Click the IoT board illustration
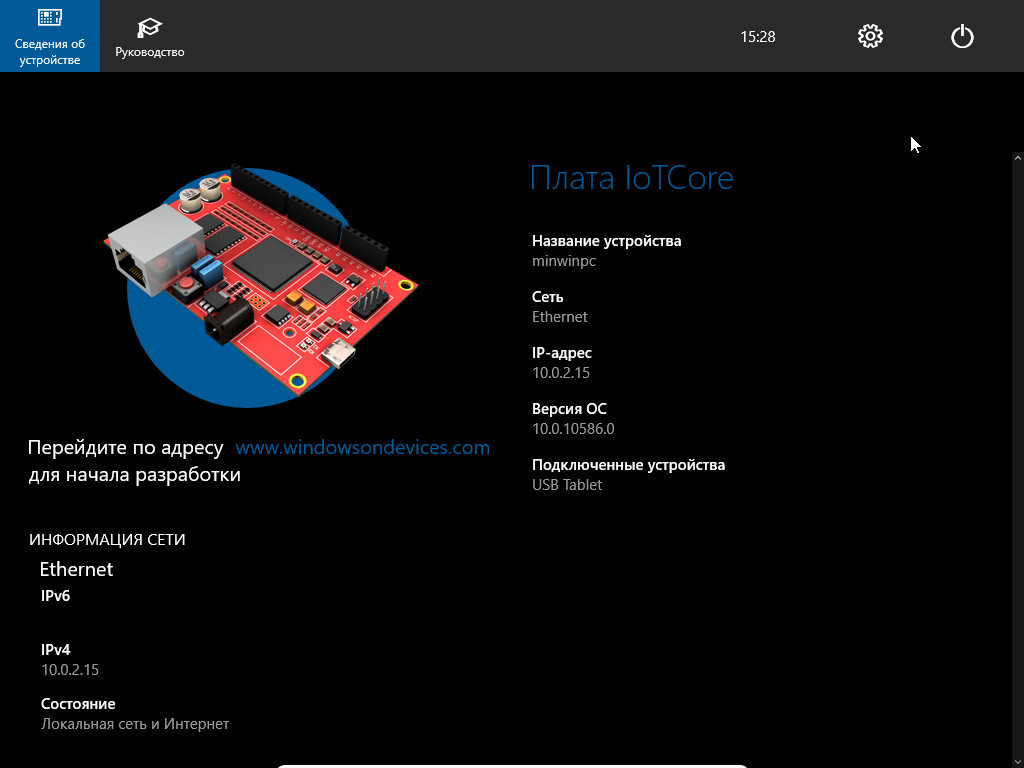 [x=261, y=284]
